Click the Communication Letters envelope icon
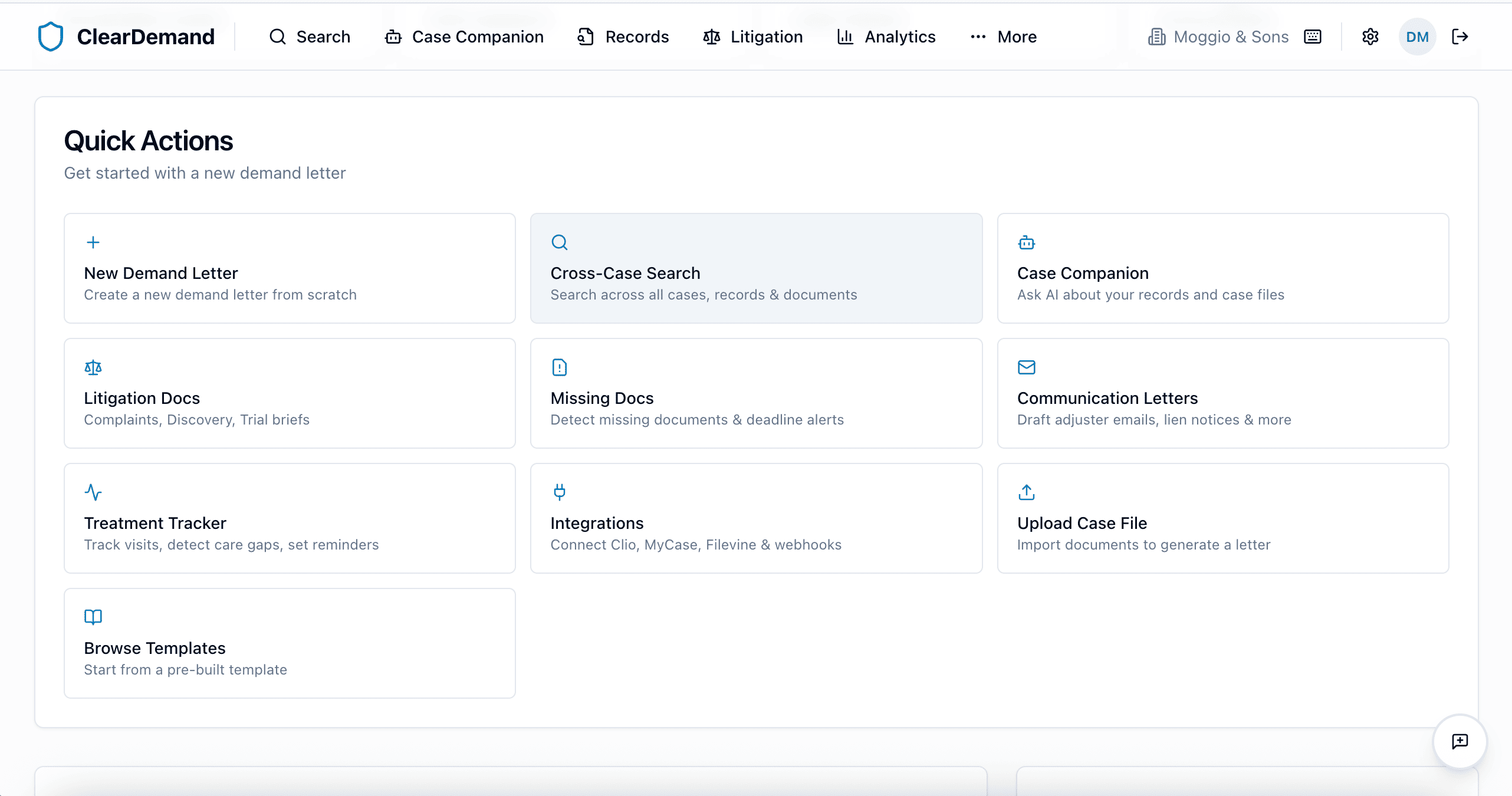Image resolution: width=1512 pixels, height=796 pixels. pyautogui.click(x=1026, y=367)
